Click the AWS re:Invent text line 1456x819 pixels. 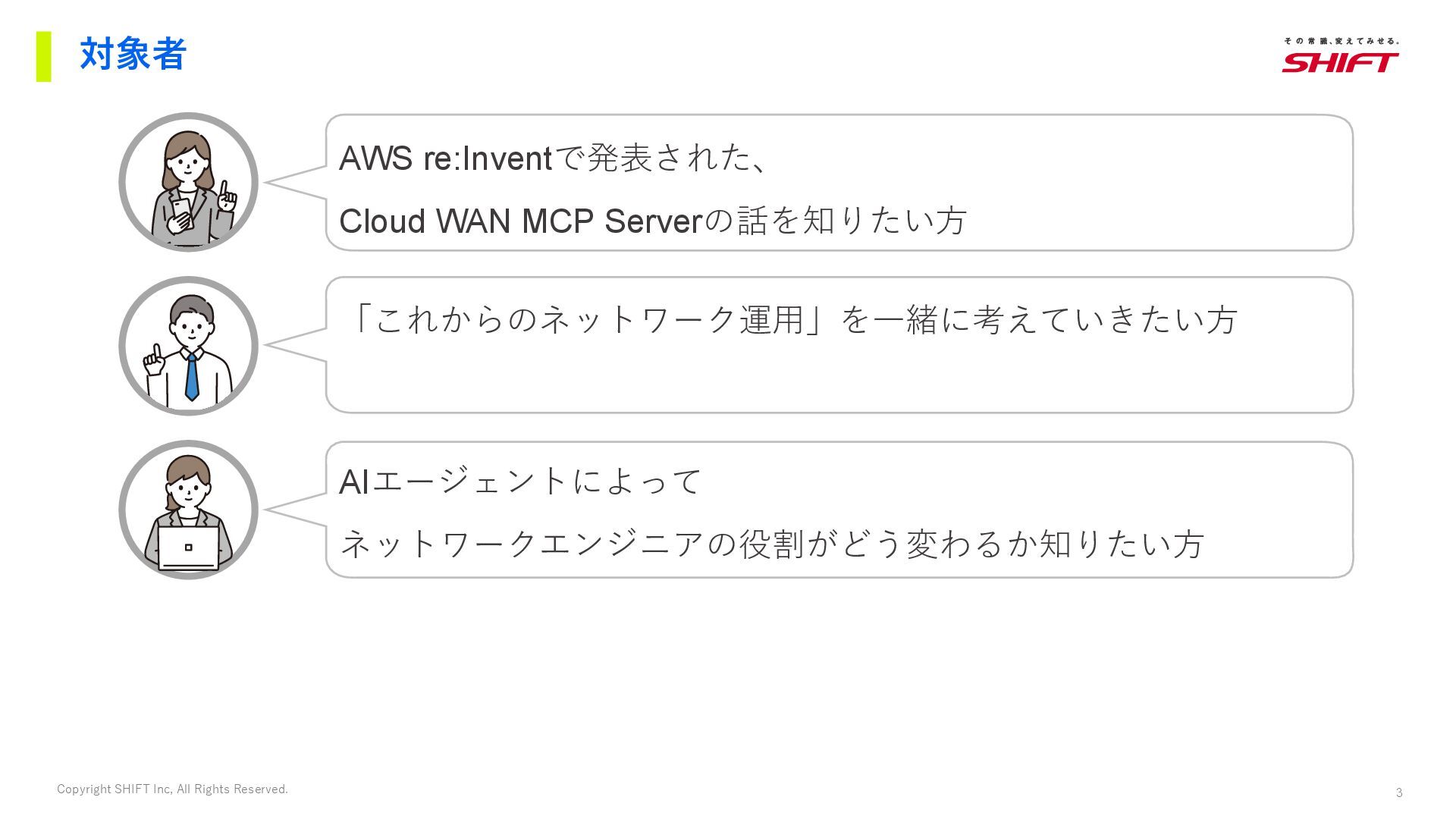click(x=554, y=158)
